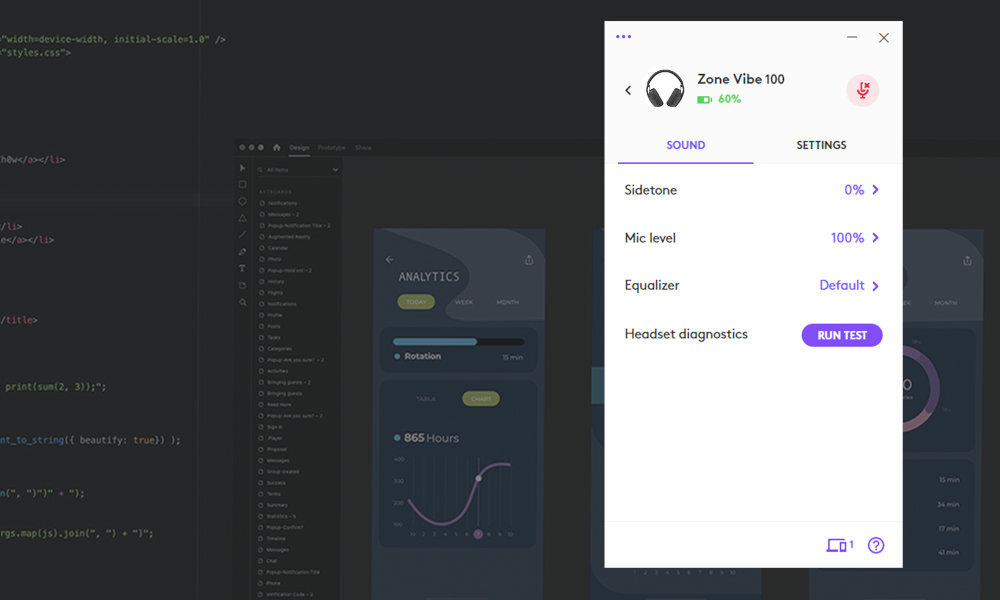Screen dimensions: 1000x600
Task: Click highlighted day 7 on chart axis
Action: click(x=478, y=534)
